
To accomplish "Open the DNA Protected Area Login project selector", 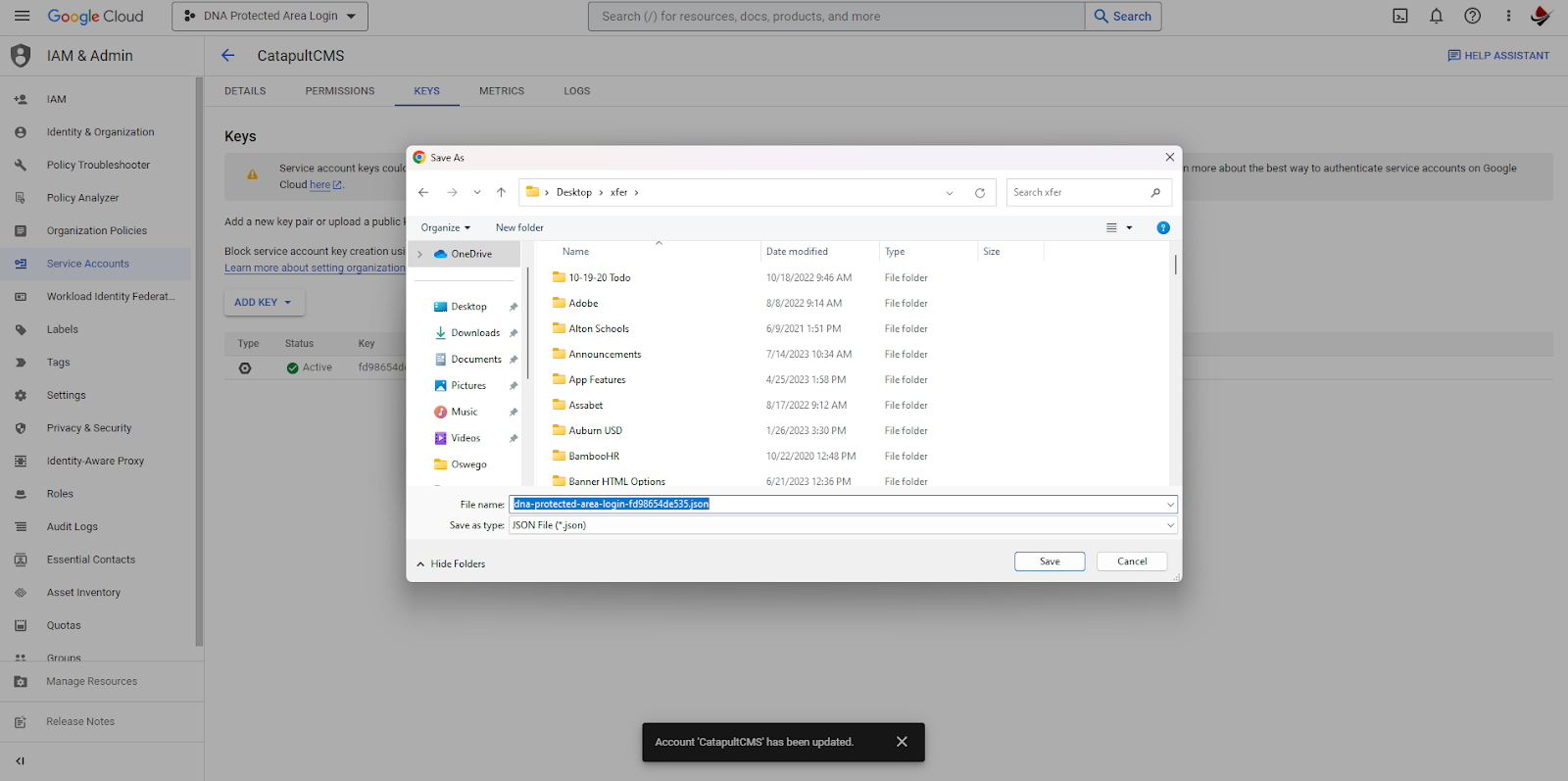I will point(270,16).
